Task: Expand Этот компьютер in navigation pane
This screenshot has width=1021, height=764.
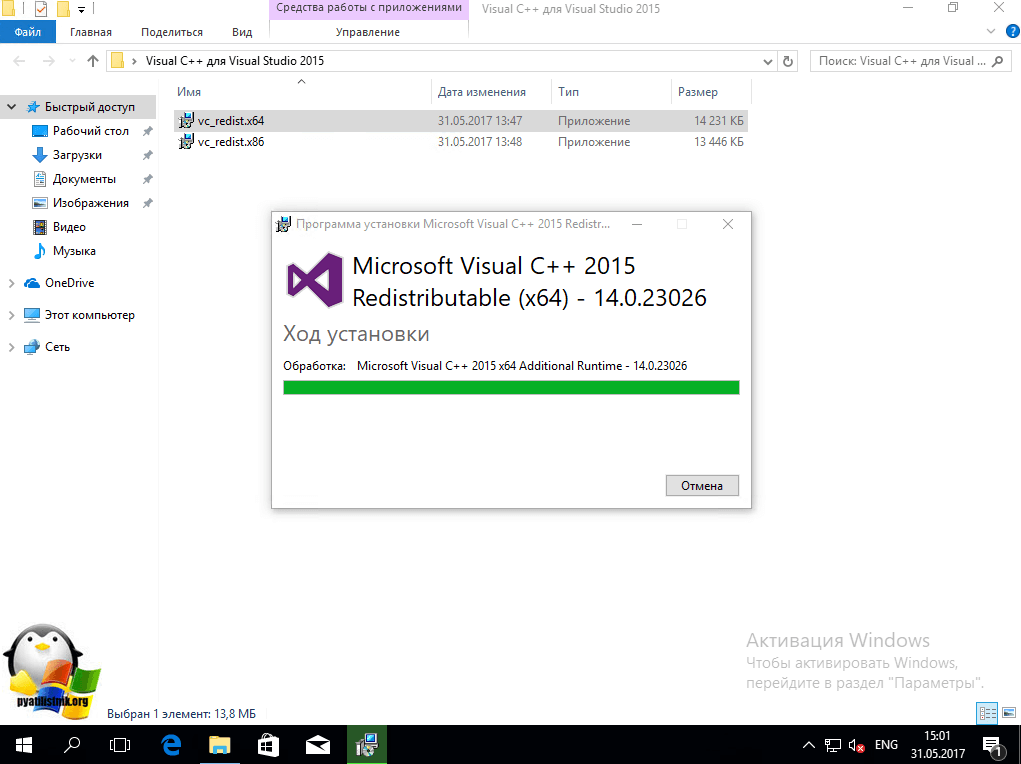Action: tap(11, 315)
